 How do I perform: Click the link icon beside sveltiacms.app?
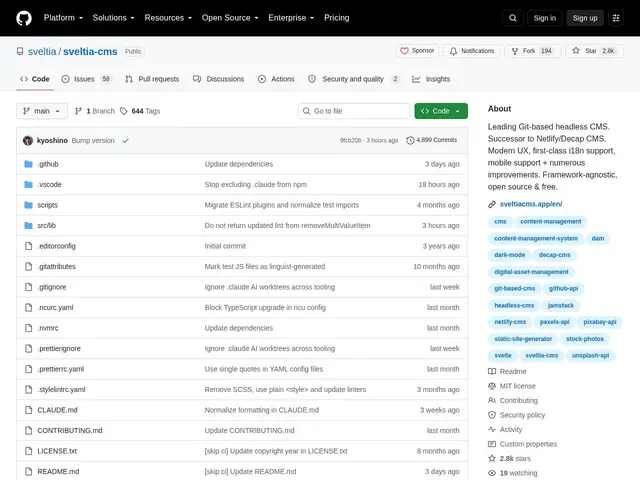pyautogui.click(x=492, y=204)
